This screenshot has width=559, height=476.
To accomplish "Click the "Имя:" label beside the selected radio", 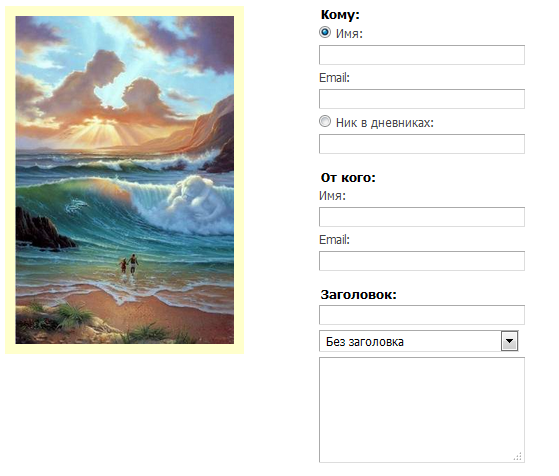I will [x=349, y=34].
